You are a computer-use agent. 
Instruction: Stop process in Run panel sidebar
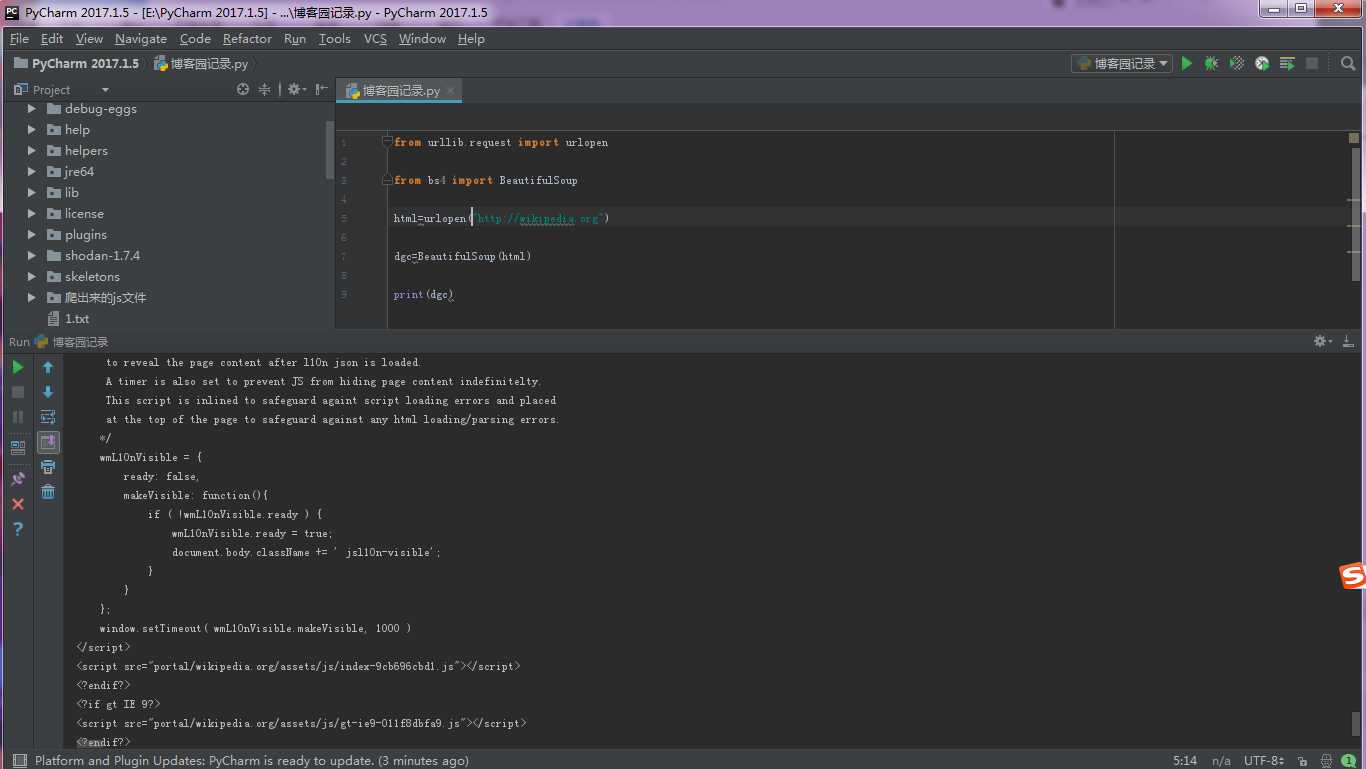[x=18, y=392]
